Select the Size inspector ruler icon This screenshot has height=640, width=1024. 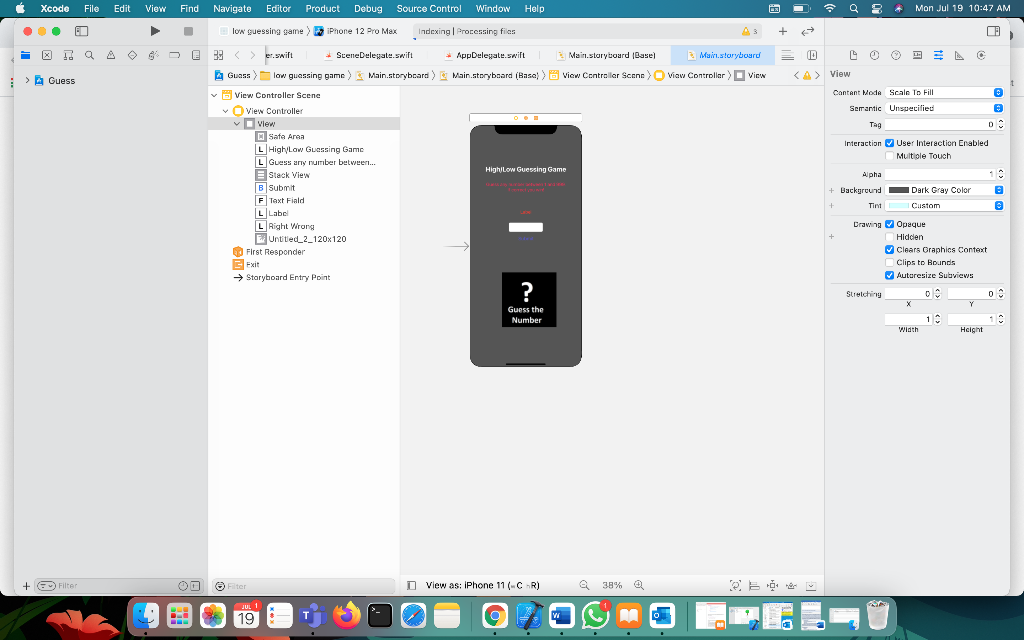[960, 55]
